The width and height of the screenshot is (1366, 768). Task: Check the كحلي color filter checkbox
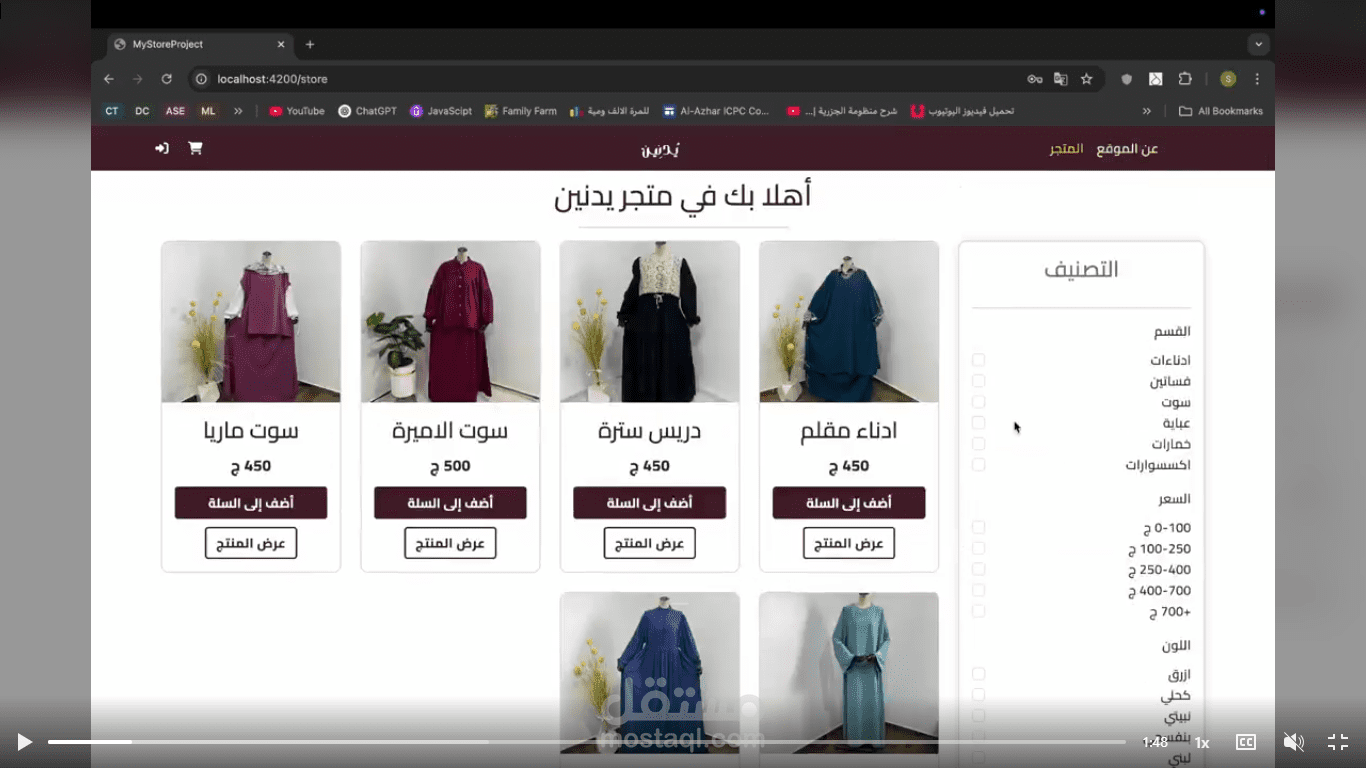point(979,695)
